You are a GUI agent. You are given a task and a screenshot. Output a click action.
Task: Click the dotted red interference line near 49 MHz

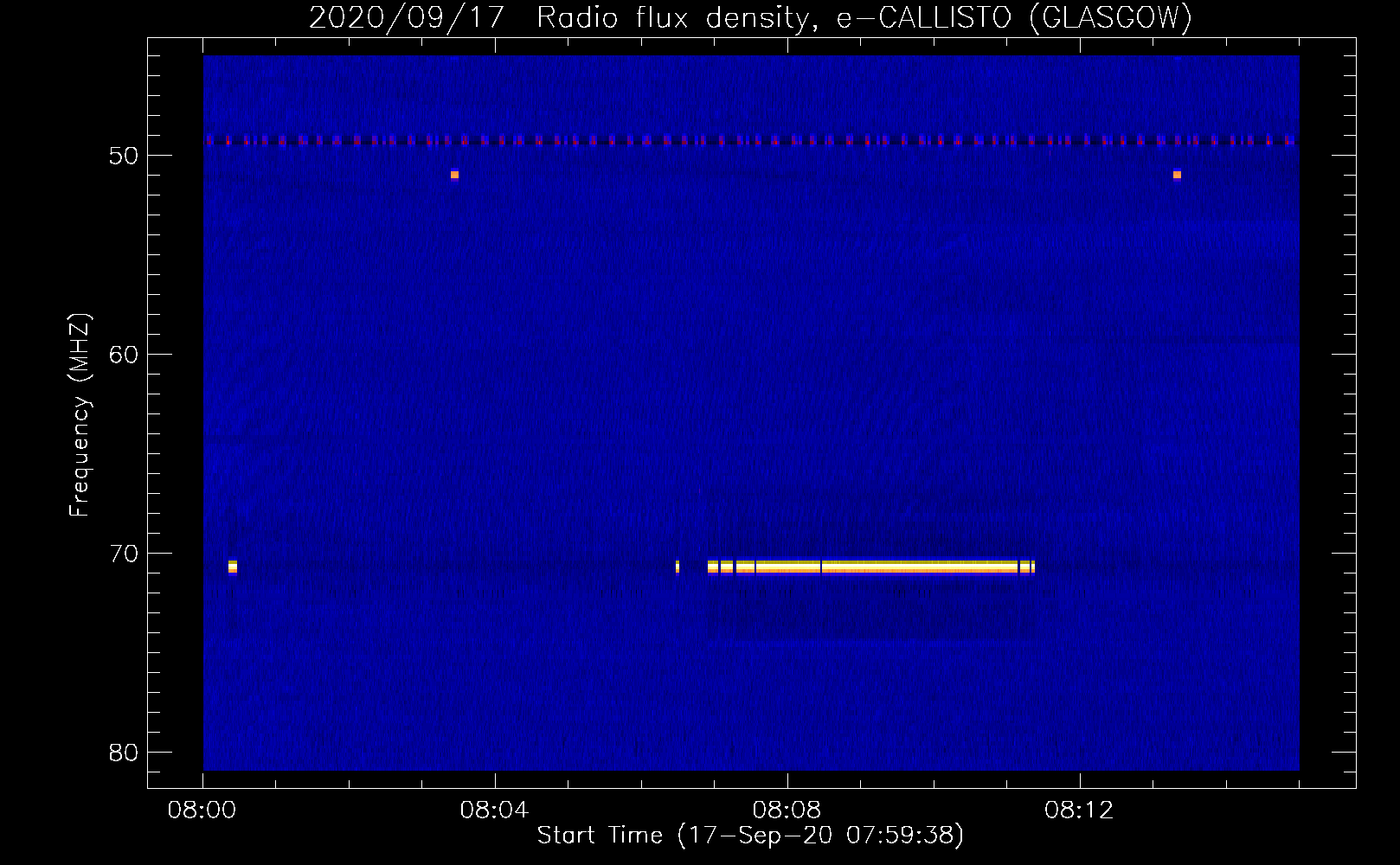tap(750, 140)
